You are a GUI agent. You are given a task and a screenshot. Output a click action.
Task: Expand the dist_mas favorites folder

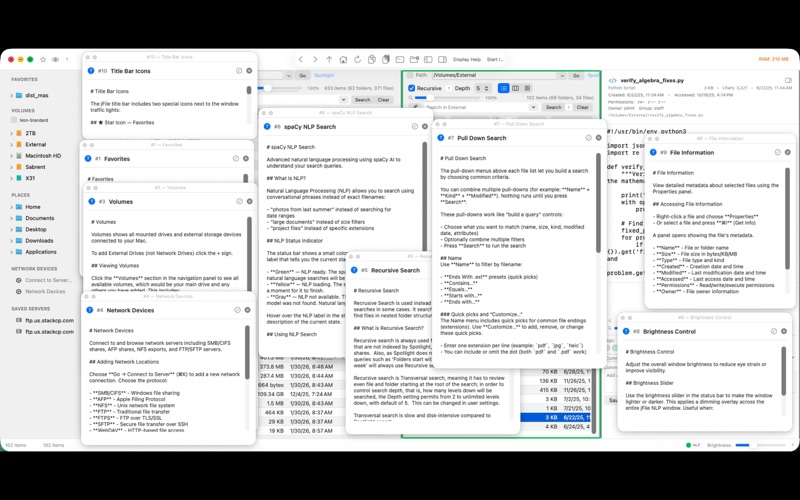pos(11,95)
